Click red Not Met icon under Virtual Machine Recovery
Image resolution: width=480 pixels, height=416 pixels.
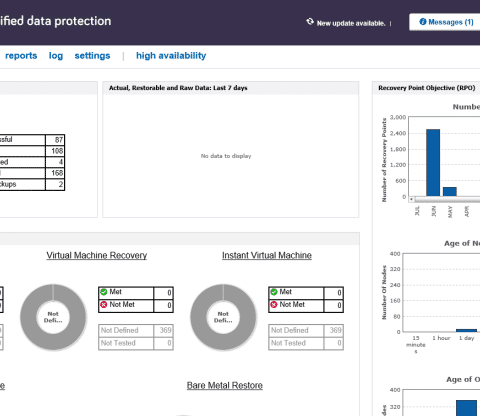point(104,305)
